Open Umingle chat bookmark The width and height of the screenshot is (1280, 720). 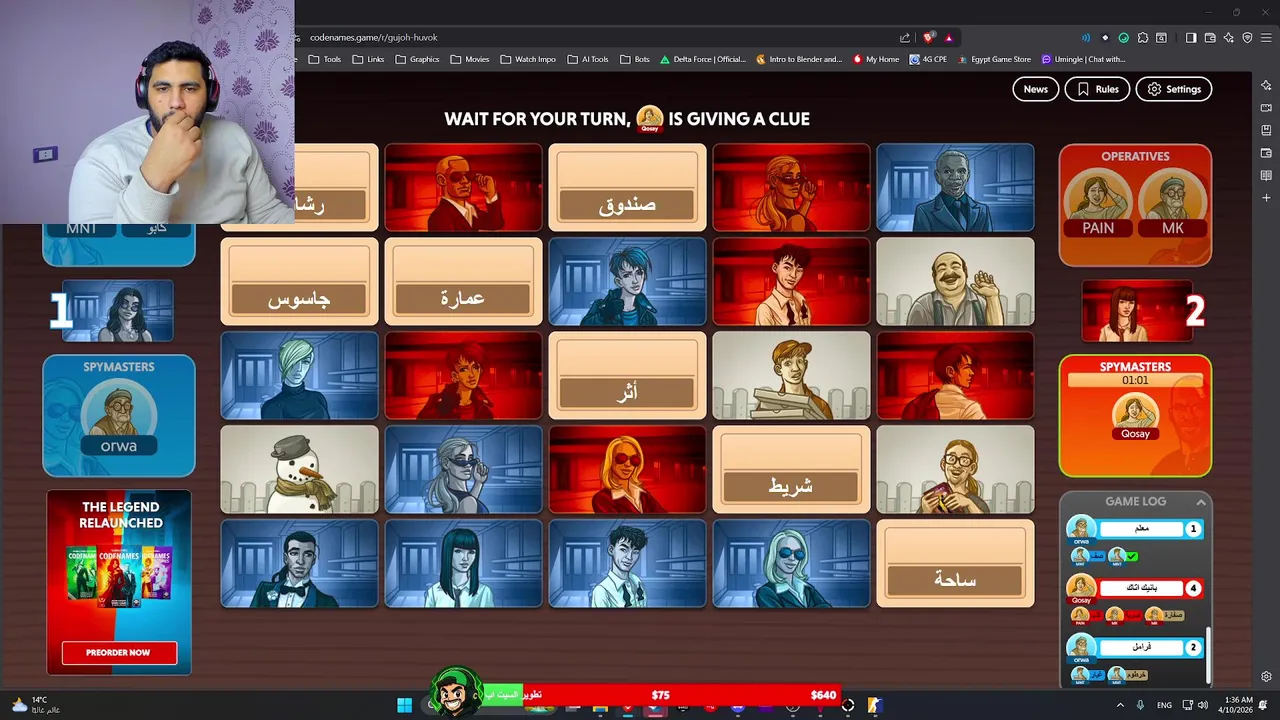click(x=1084, y=59)
